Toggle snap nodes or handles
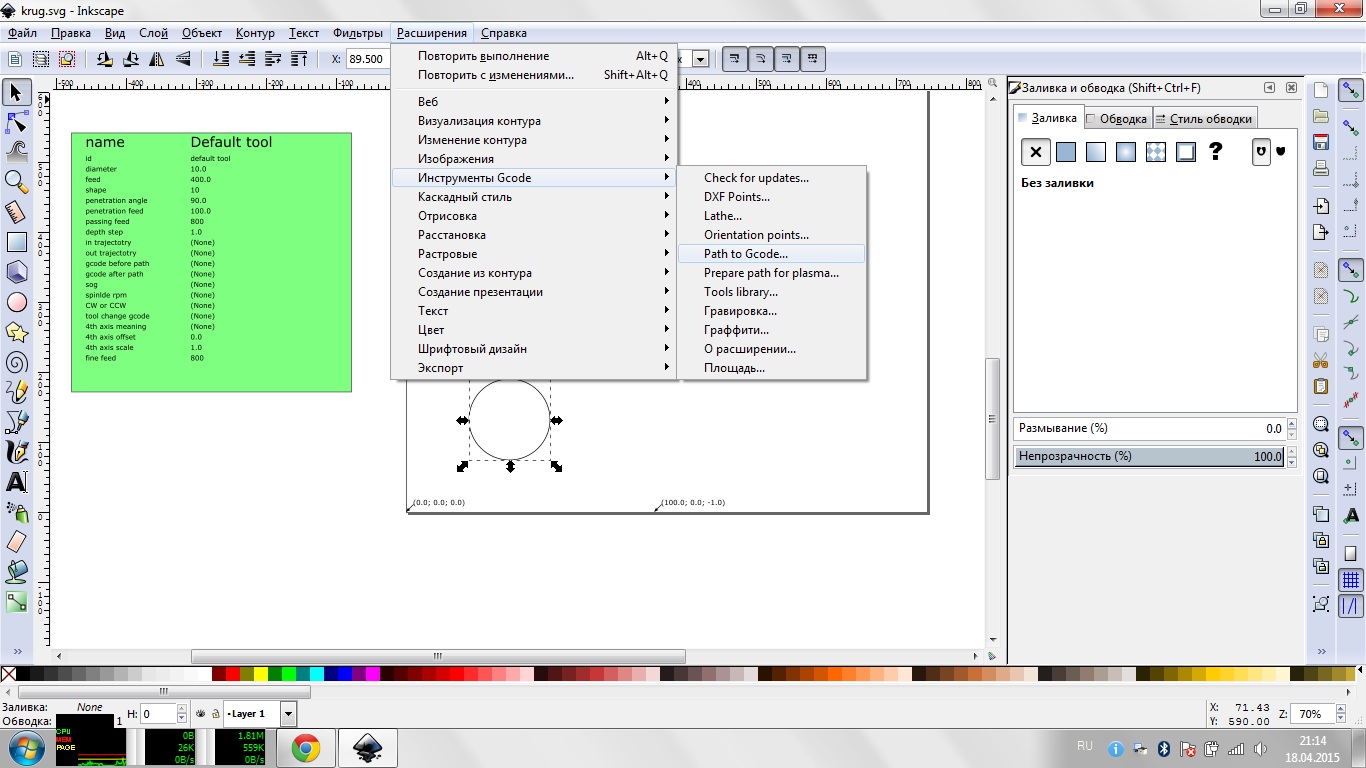Image resolution: width=1366 pixels, height=768 pixels. 1351,270
